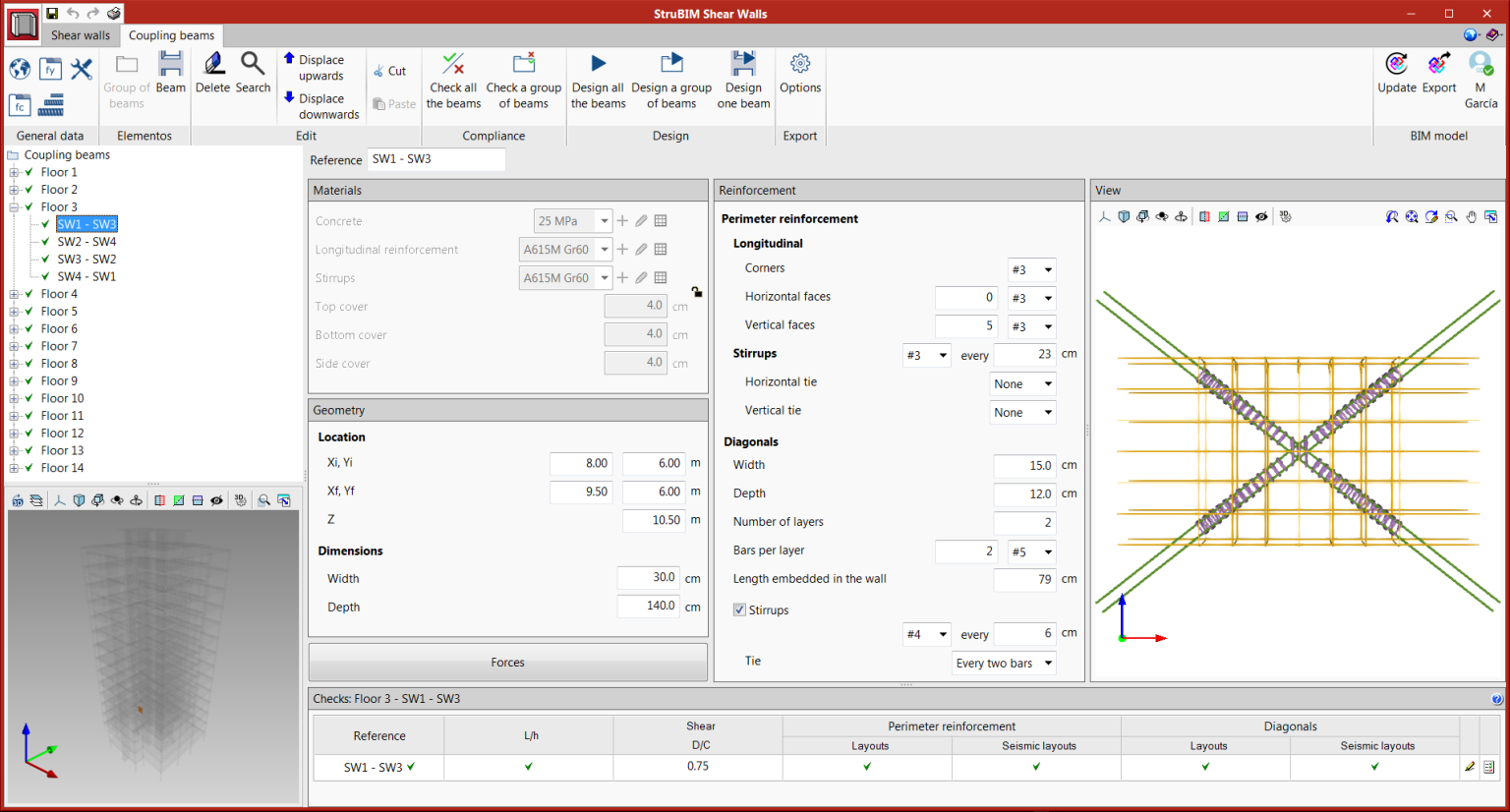Open the Concrete grade dropdown showing 25 MPa
This screenshot has width=1510, height=812.
pos(572,220)
